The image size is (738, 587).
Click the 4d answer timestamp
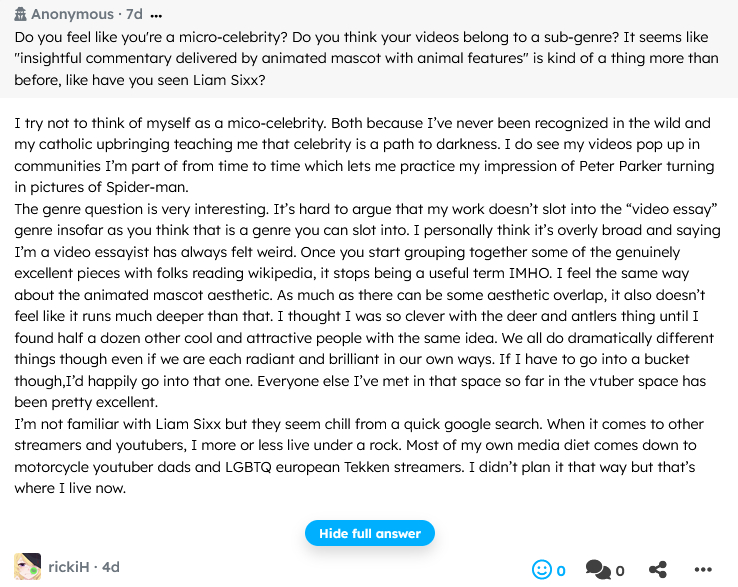109,567
